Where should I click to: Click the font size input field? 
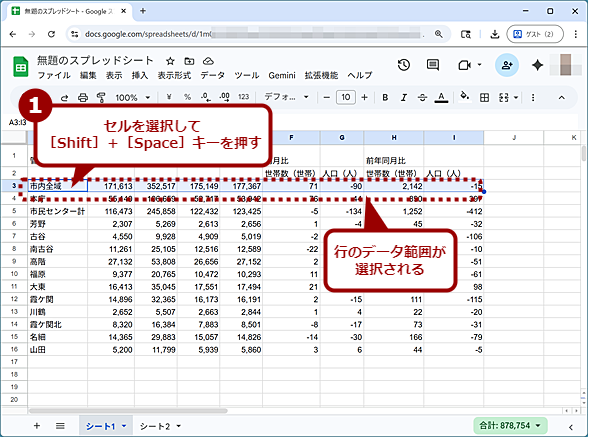click(346, 98)
